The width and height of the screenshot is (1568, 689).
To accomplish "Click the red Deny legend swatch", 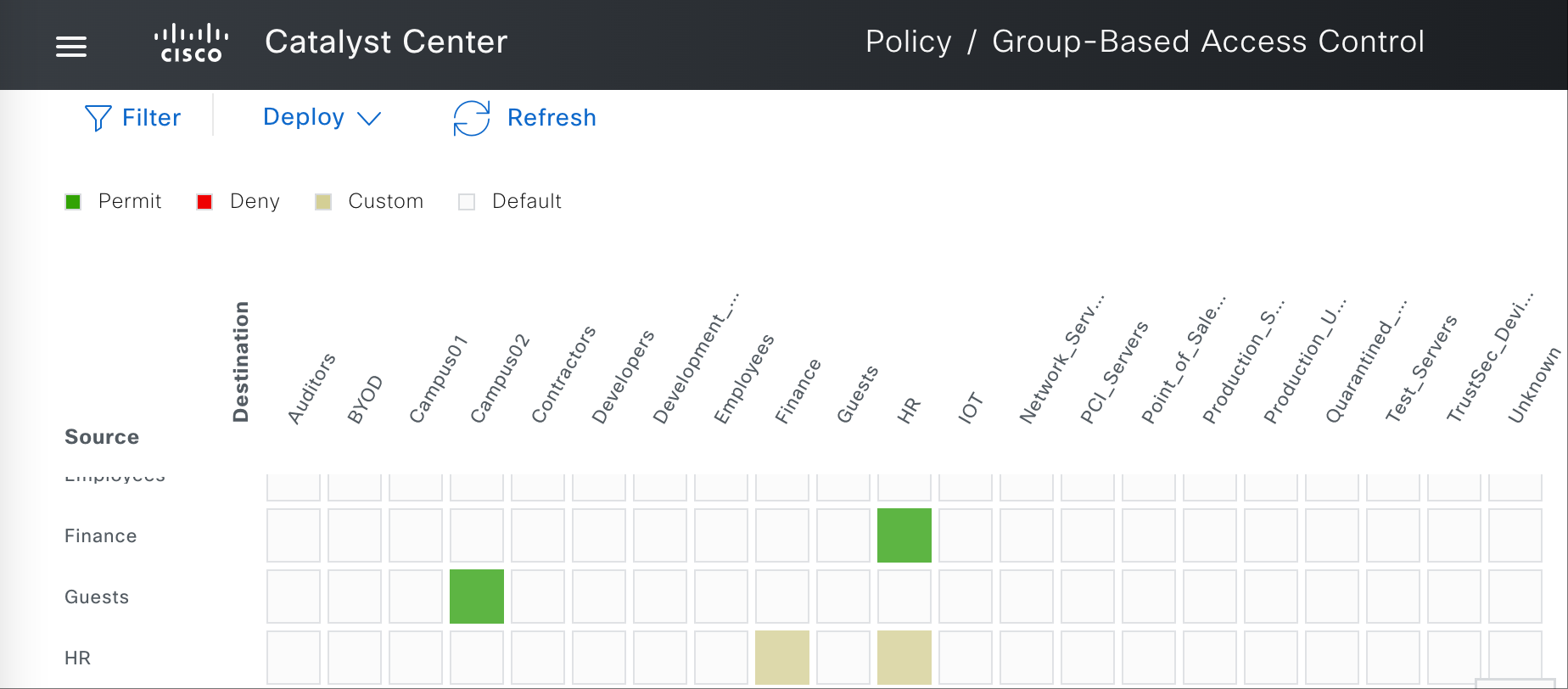I will (x=204, y=201).
